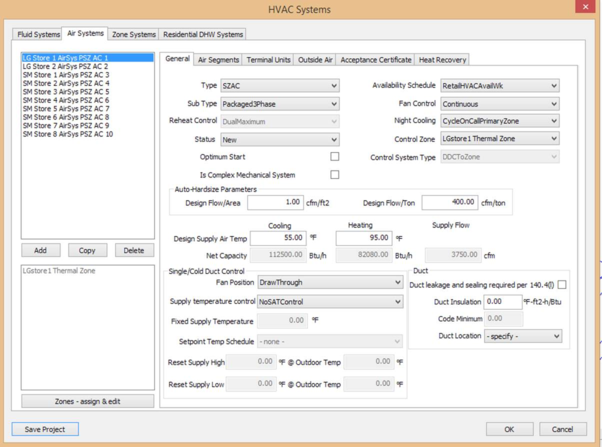Open the Duct Location specify dropdown
The height and width of the screenshot is (447, 602).
coord(522,336)
